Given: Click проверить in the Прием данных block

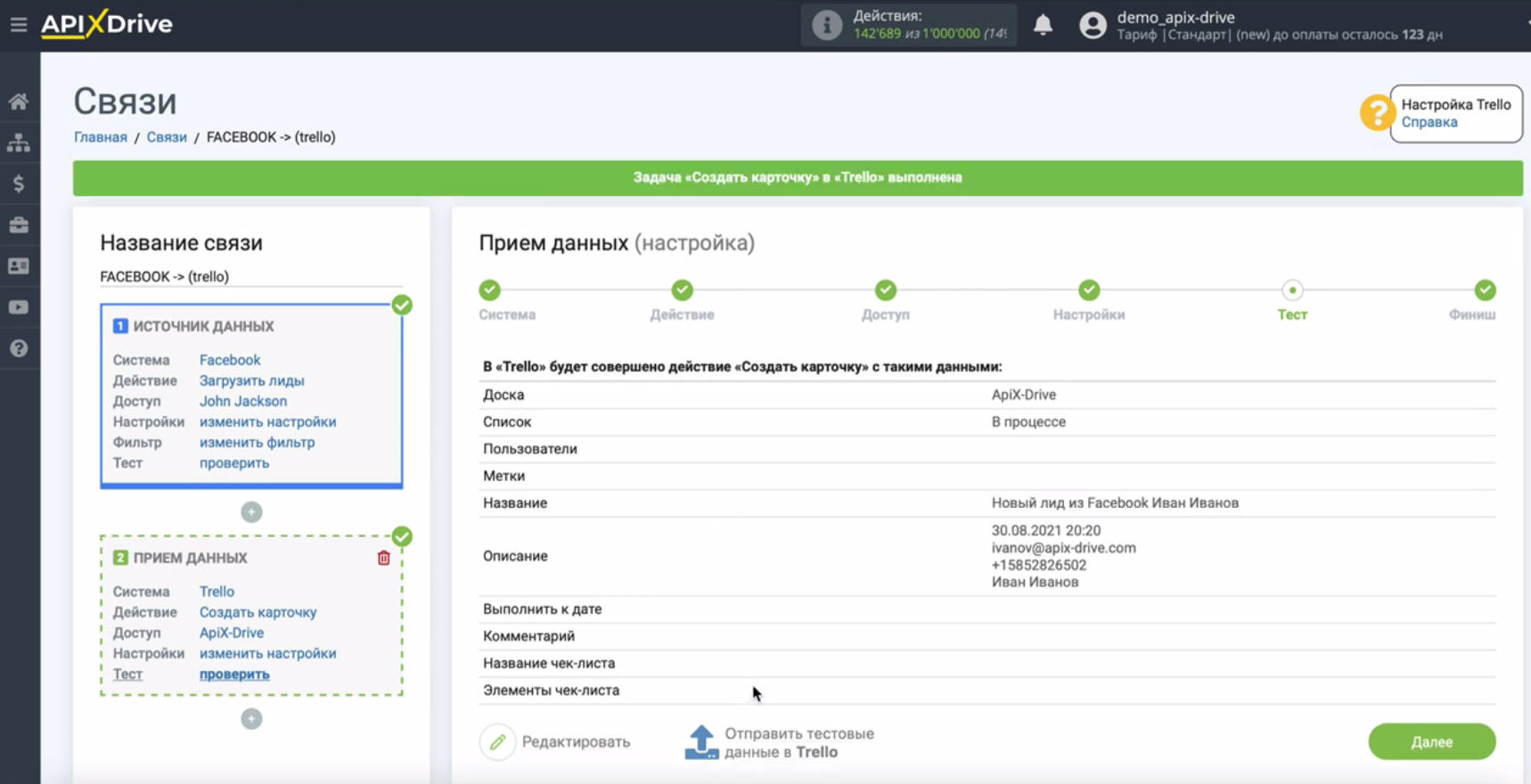Looking at the screenshot, I should [x=234, y=674].
